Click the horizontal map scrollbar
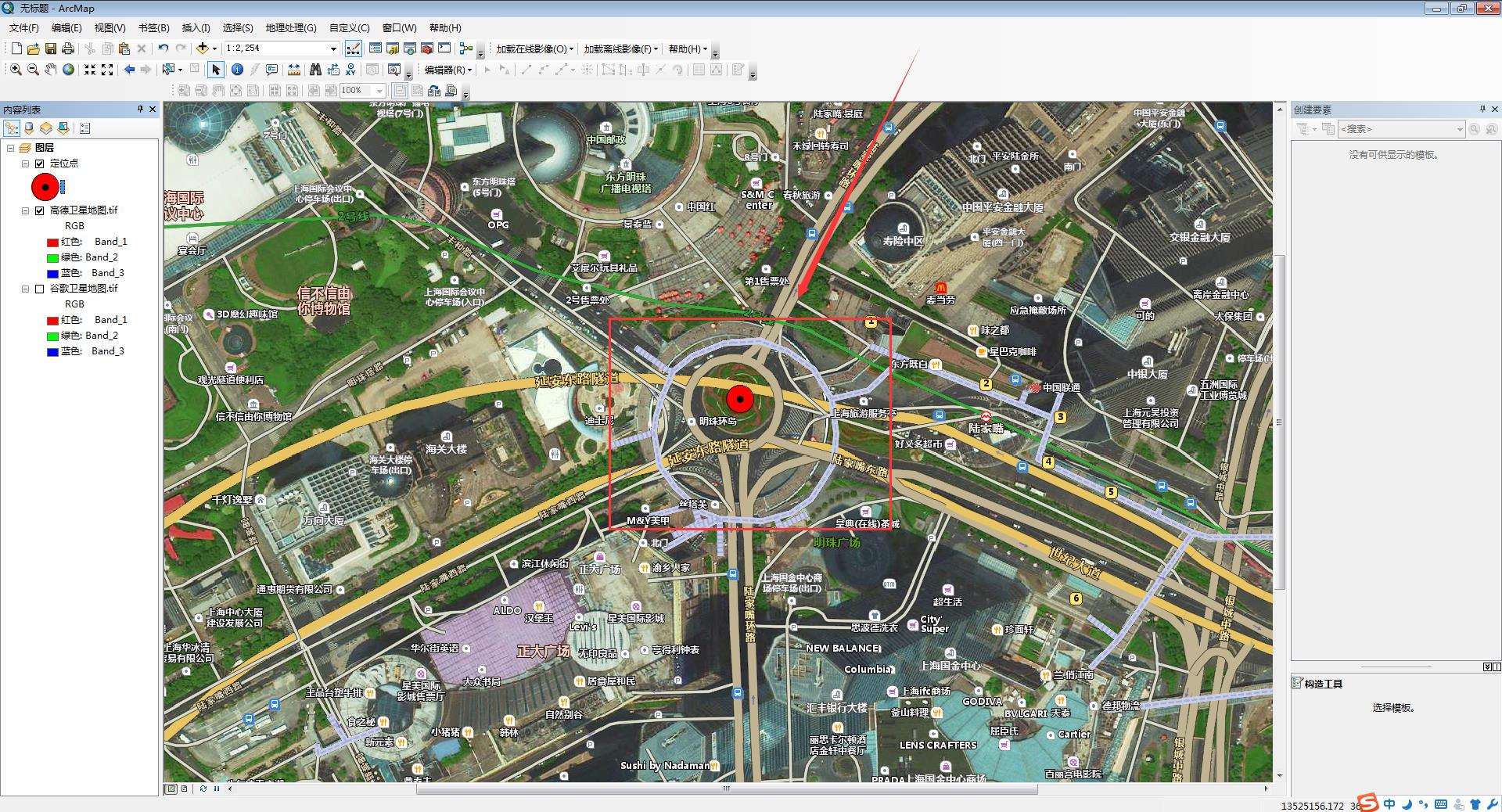The image size is (1502, 812). coord(727,789)
